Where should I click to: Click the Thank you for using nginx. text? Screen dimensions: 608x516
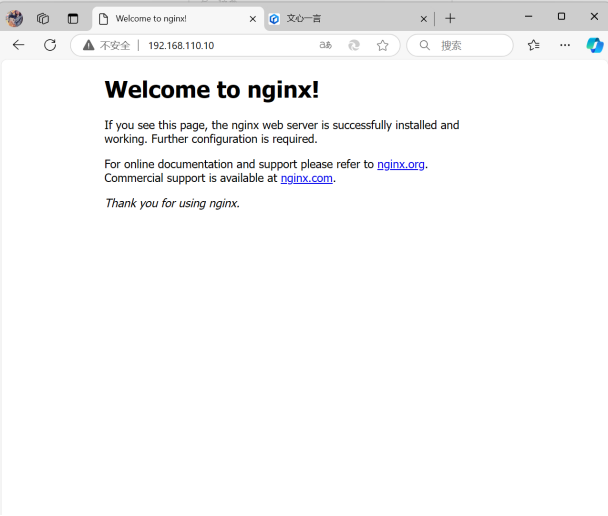tap(172, 203)
